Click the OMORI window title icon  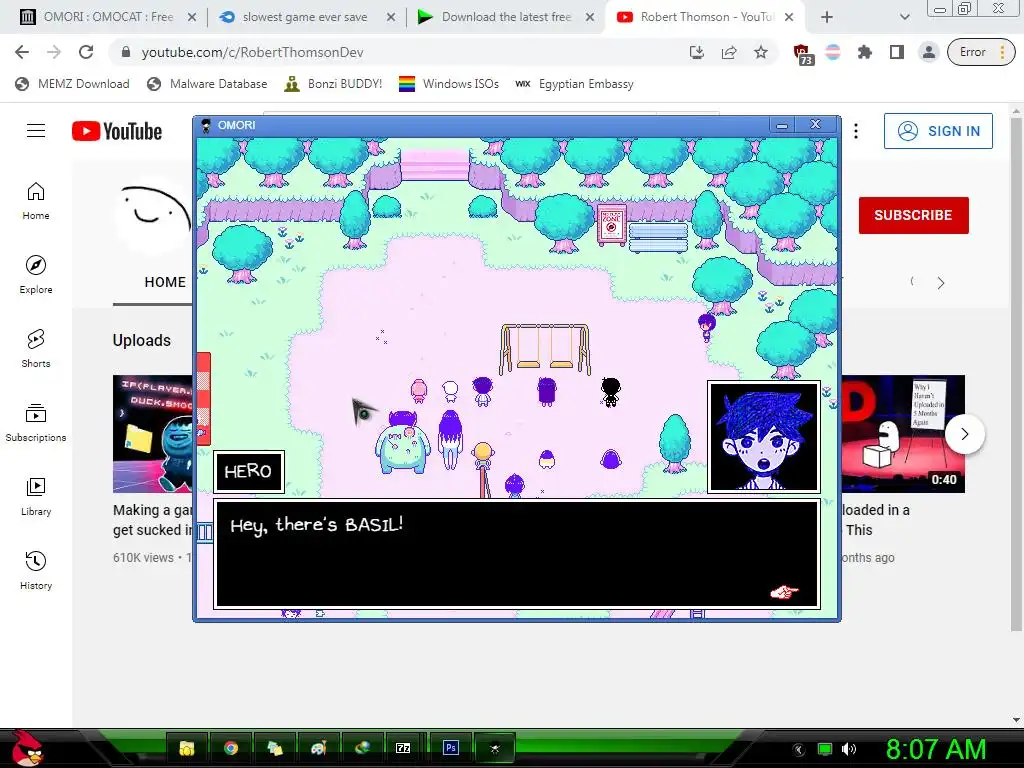coord(206,125)
